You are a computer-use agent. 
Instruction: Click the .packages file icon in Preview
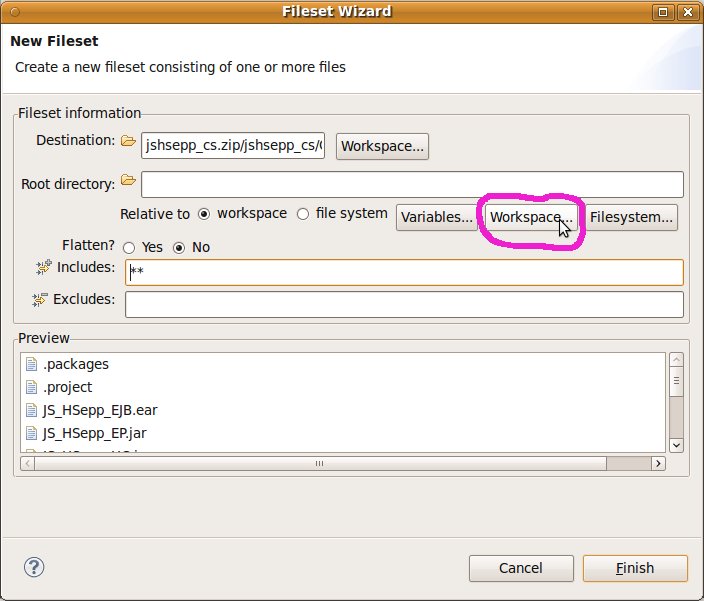click(x=31, y=365)
